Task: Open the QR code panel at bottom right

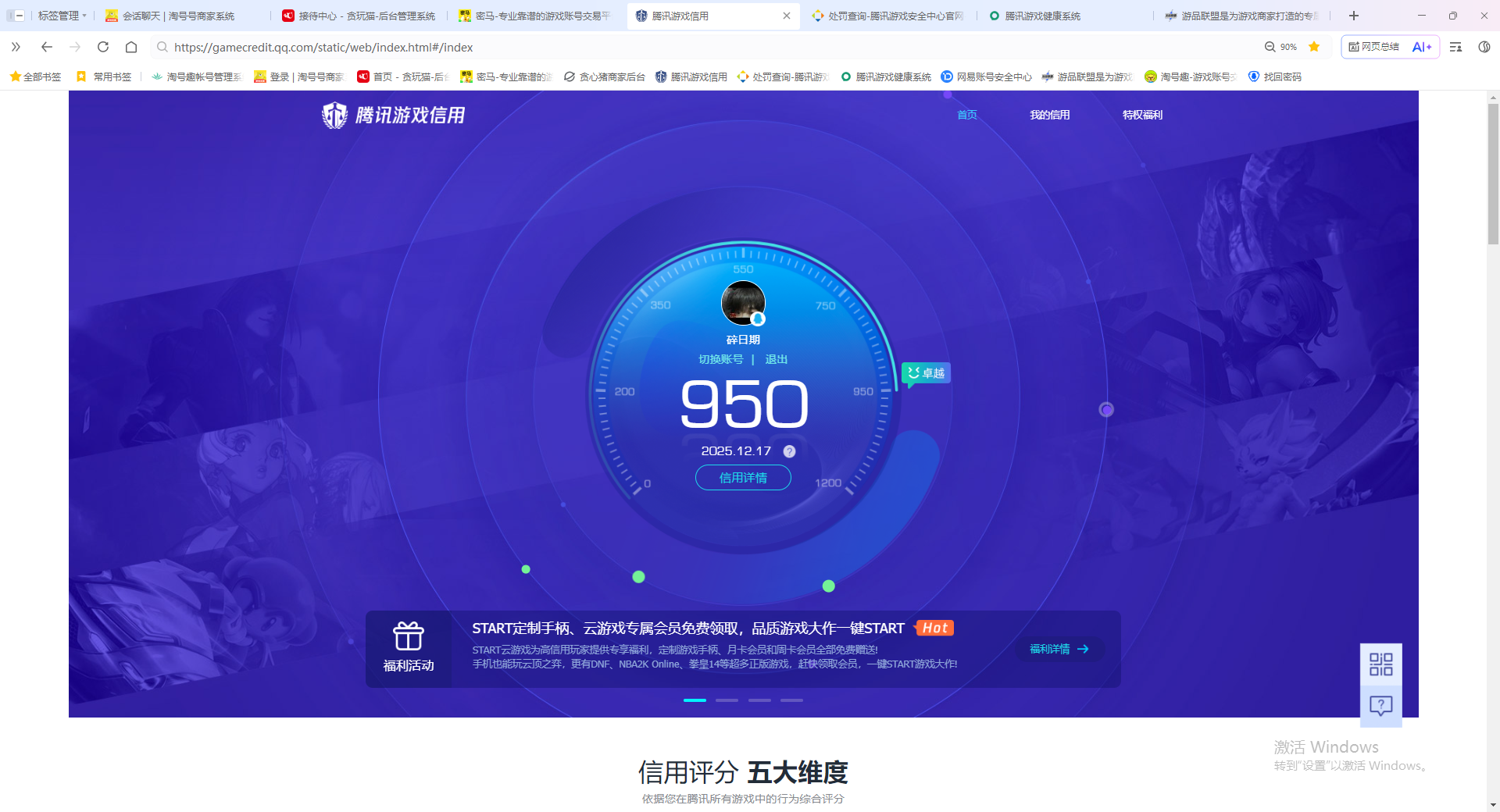Action: point(1380,663)
